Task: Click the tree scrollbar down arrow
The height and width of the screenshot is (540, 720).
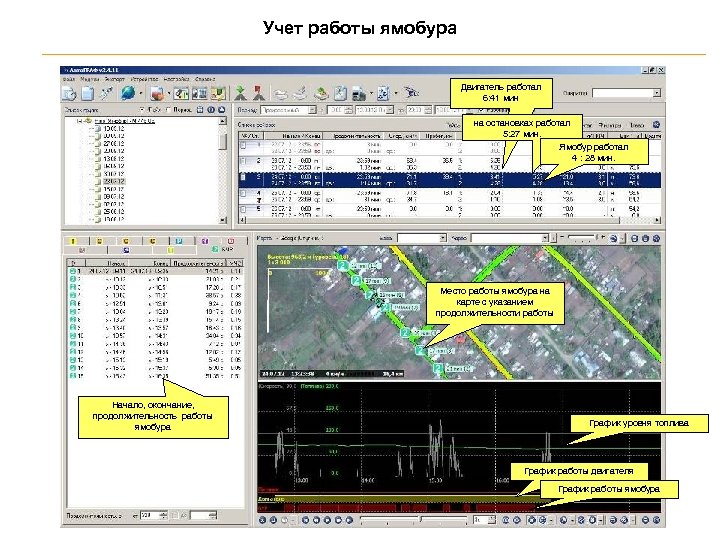Action: [x=223, y=220]
